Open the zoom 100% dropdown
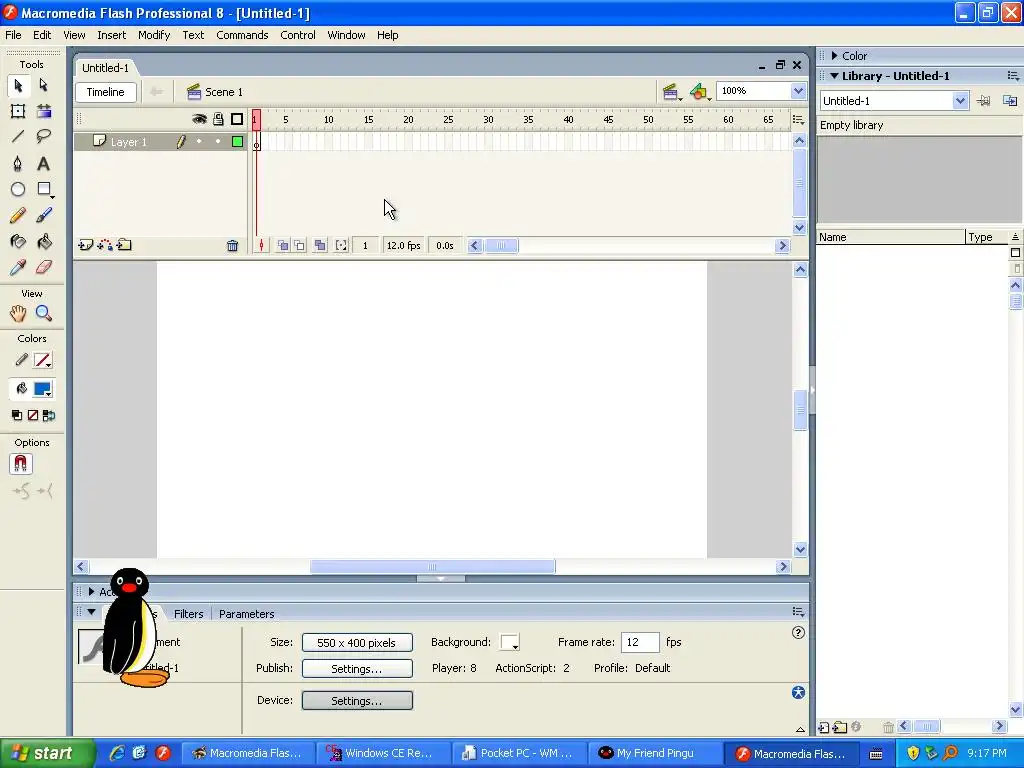Image resolution: width=1024 pixels, height=768 pixels. click(x=798, y=91)
